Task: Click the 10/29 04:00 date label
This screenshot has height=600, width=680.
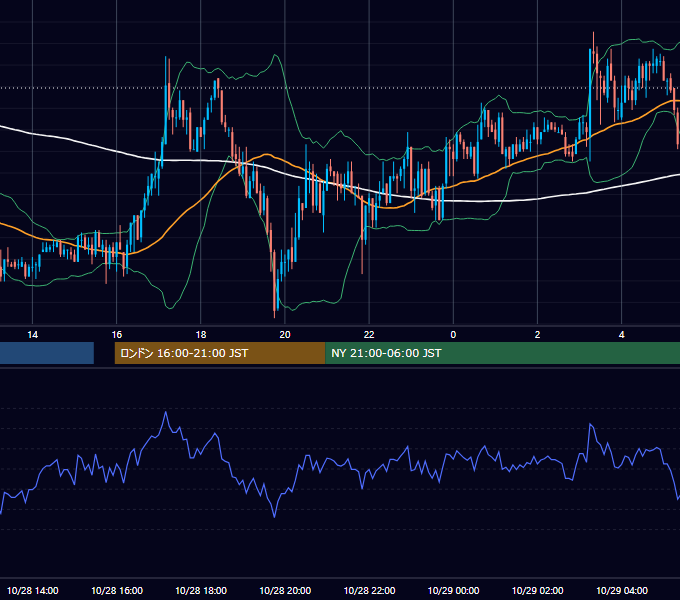Action: pyautogui.click(x=622, y=590)
